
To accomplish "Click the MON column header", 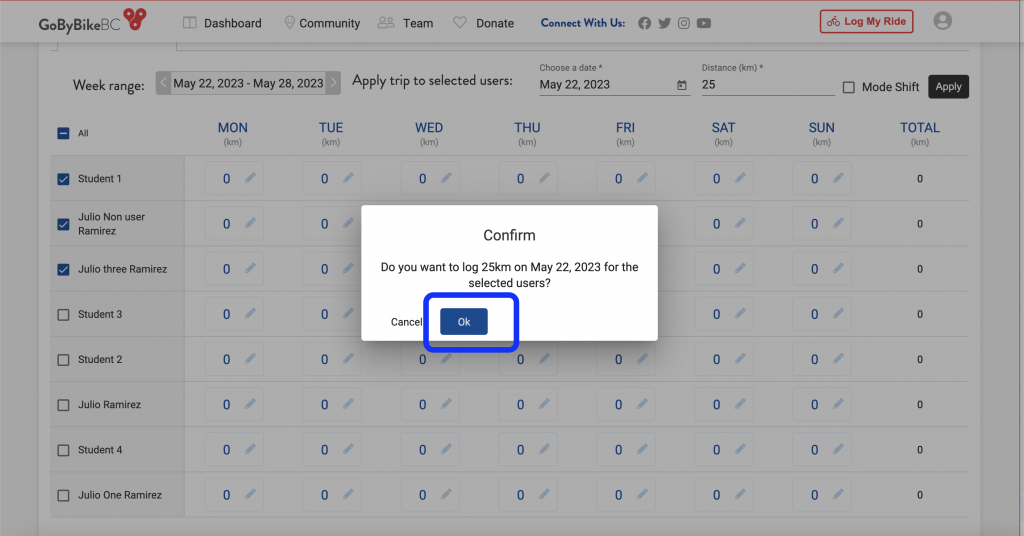I will coord(233,127).
